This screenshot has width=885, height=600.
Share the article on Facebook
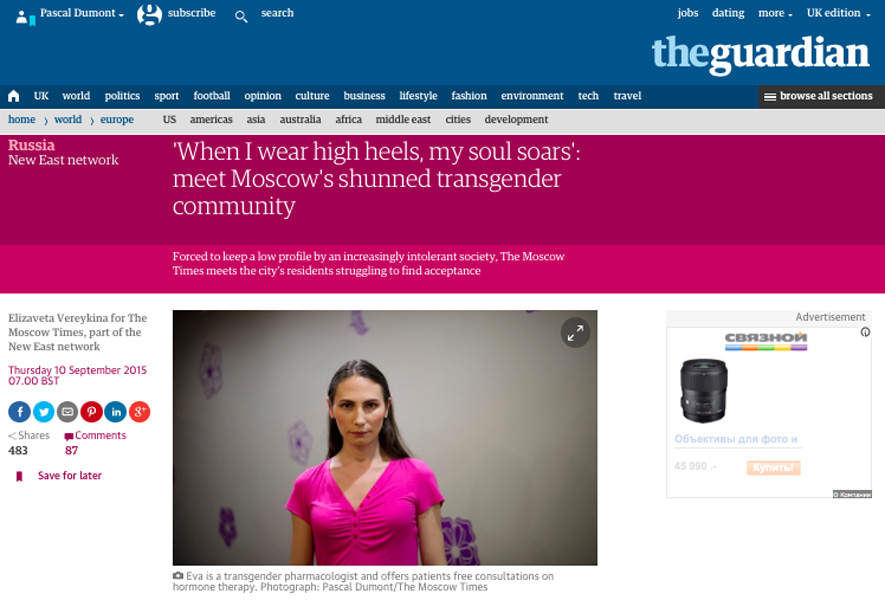coord(19,412)
